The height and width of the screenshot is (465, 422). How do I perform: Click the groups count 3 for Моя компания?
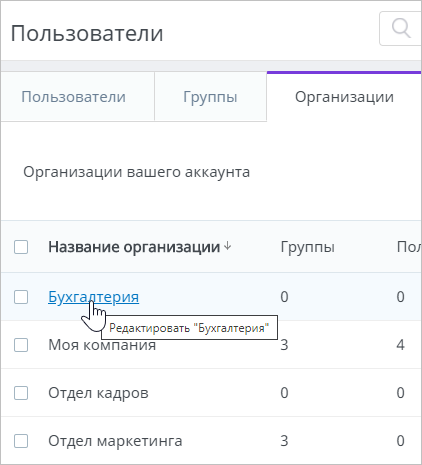pos(284,345)
